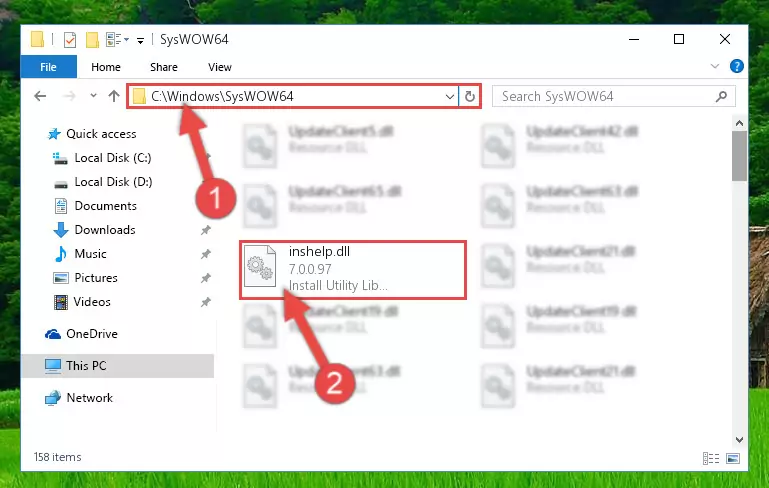Switch to Large icons view in status bar
This screenshot has height=488, width=769.
pos(733,458)
